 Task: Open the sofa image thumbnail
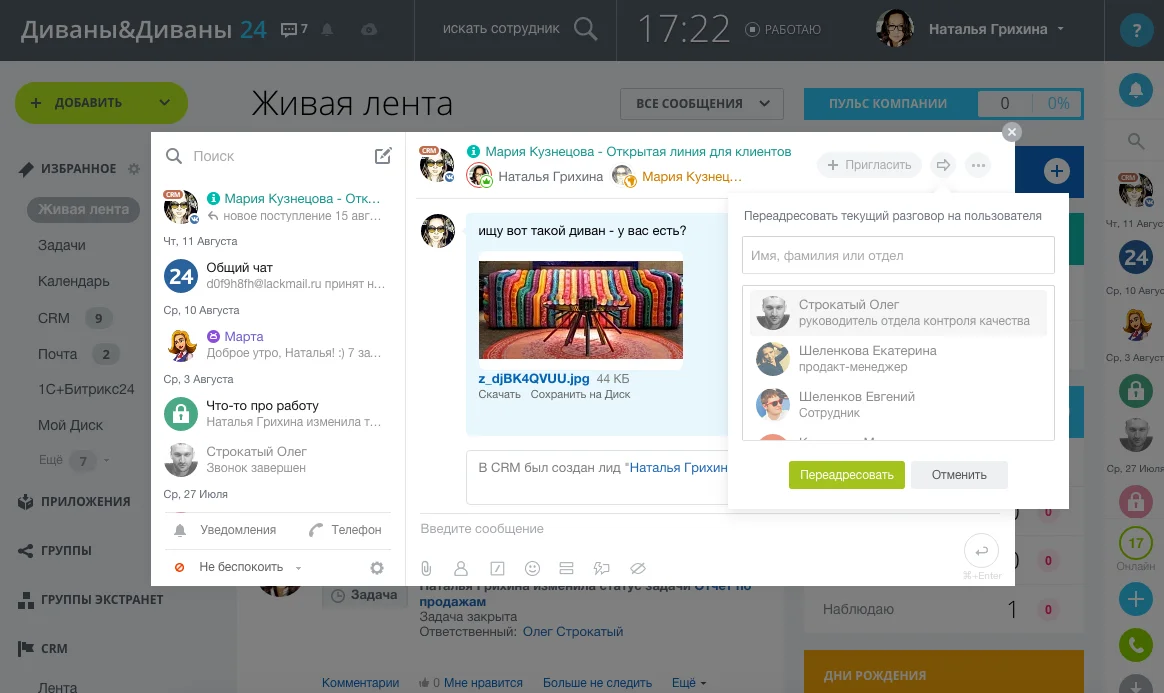(580, 310)
